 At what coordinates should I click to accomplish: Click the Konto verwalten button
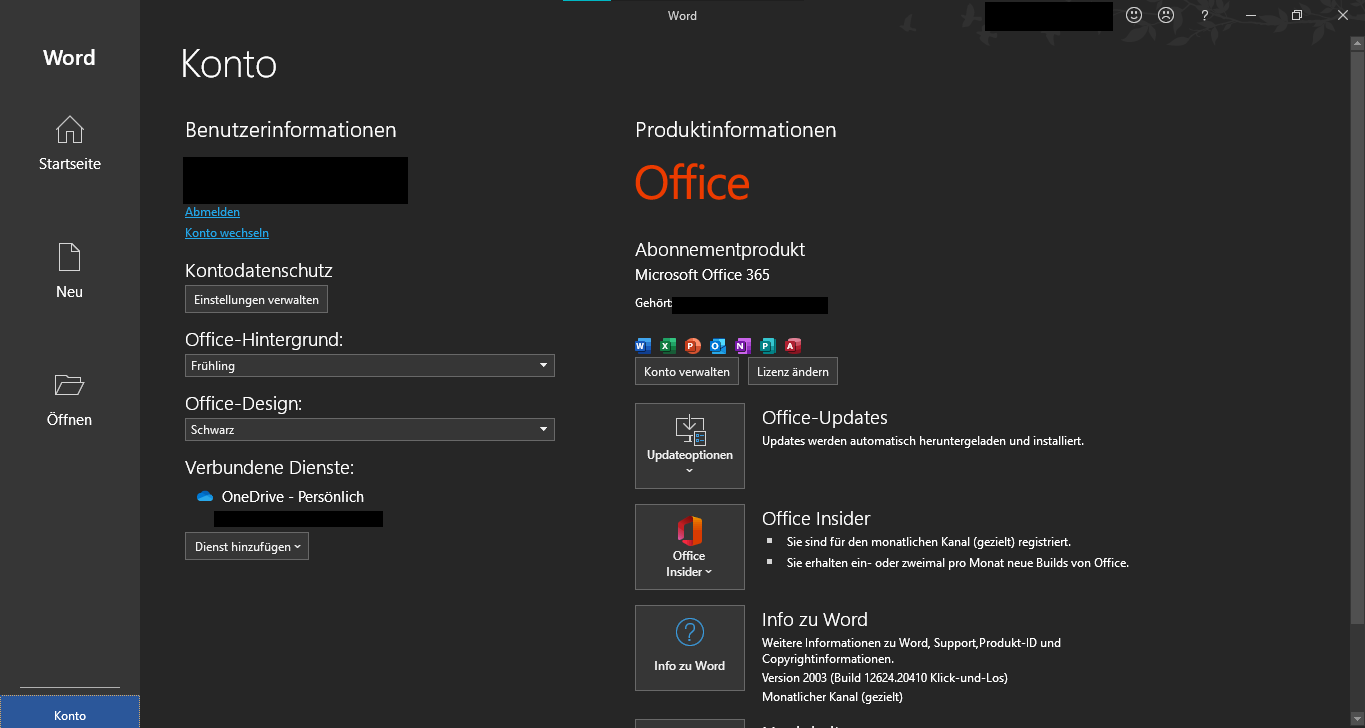tap(687, 372)
